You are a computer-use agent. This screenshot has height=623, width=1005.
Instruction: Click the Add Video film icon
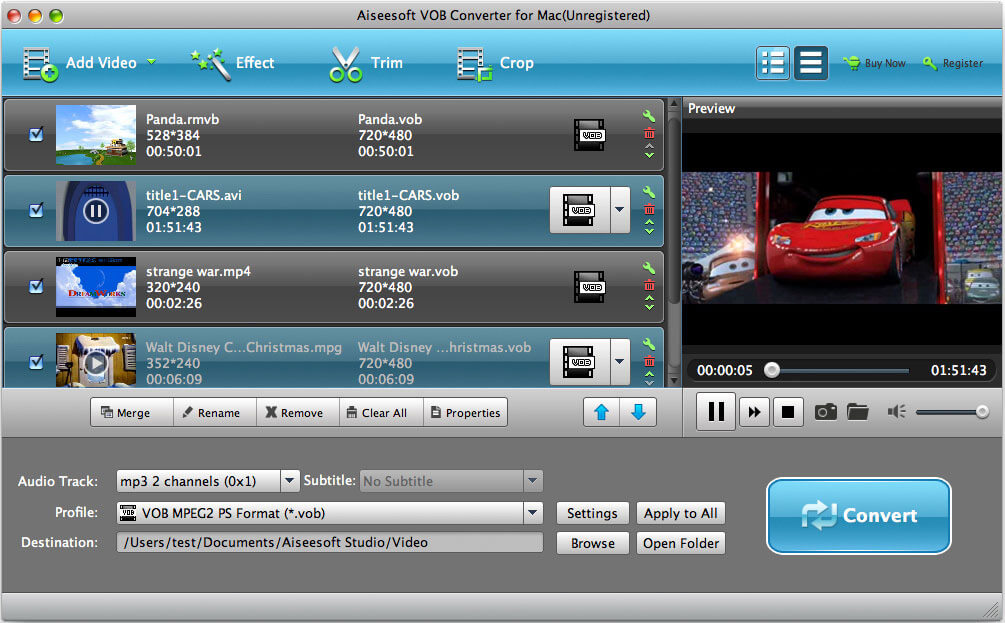click(x=40, y=64)
